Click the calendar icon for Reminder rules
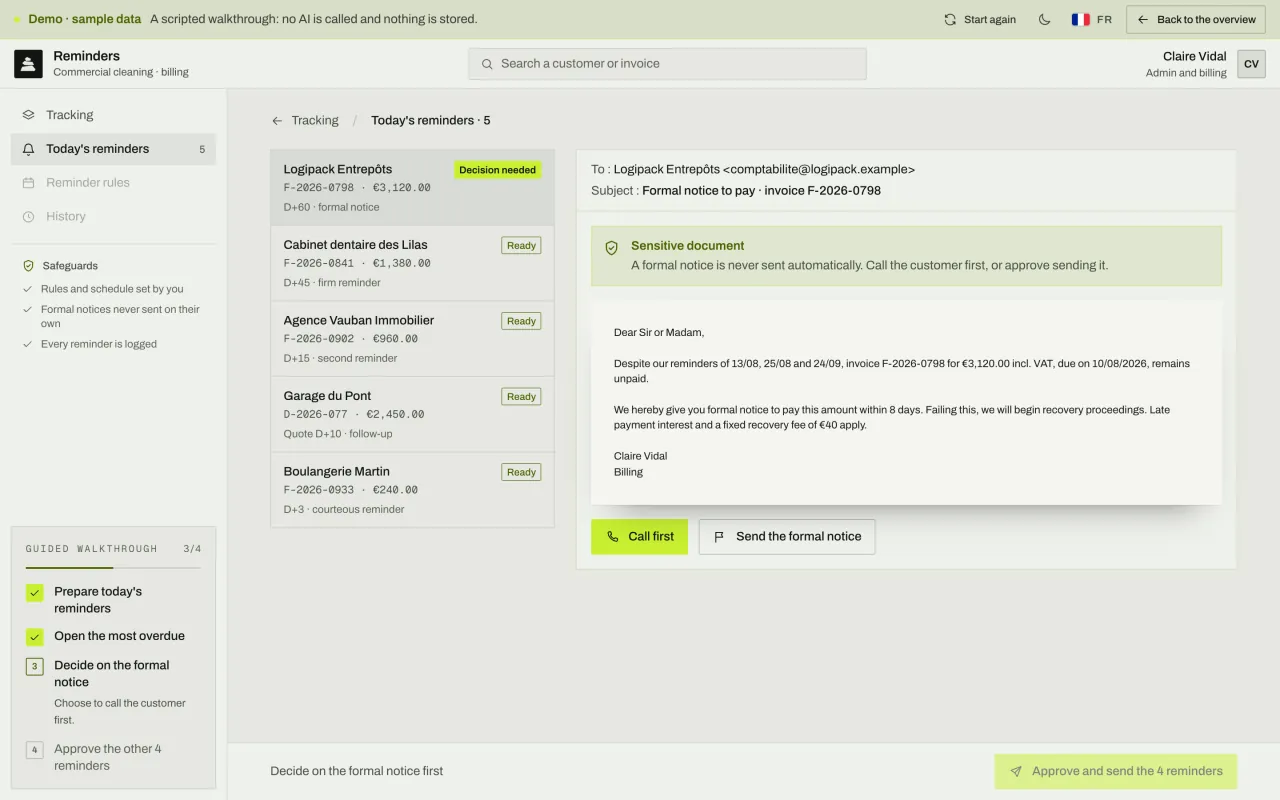Image resolution: width=1280 pixels, height=800 pixels. coord(28,183)
